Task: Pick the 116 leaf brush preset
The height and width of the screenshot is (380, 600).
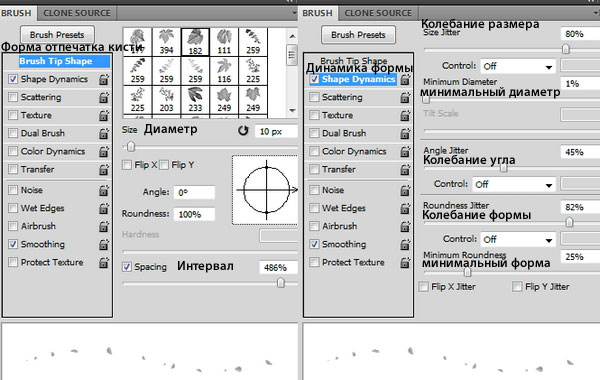Action: pos(224,71)
